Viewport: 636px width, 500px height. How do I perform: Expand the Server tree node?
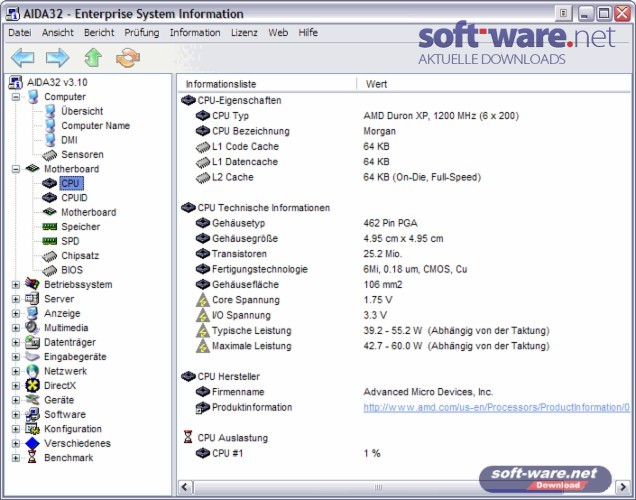[15, 299]
